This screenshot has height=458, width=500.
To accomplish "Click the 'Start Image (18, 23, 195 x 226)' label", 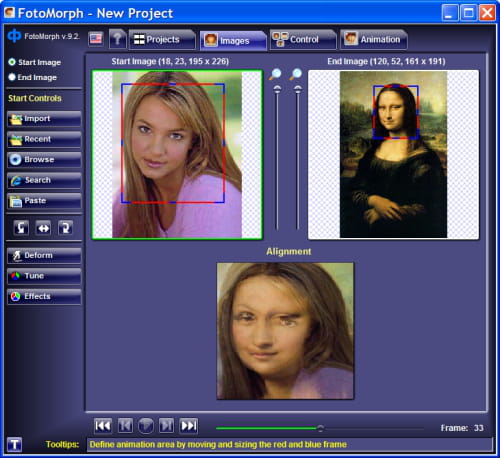I will click(x=170, y=61).
